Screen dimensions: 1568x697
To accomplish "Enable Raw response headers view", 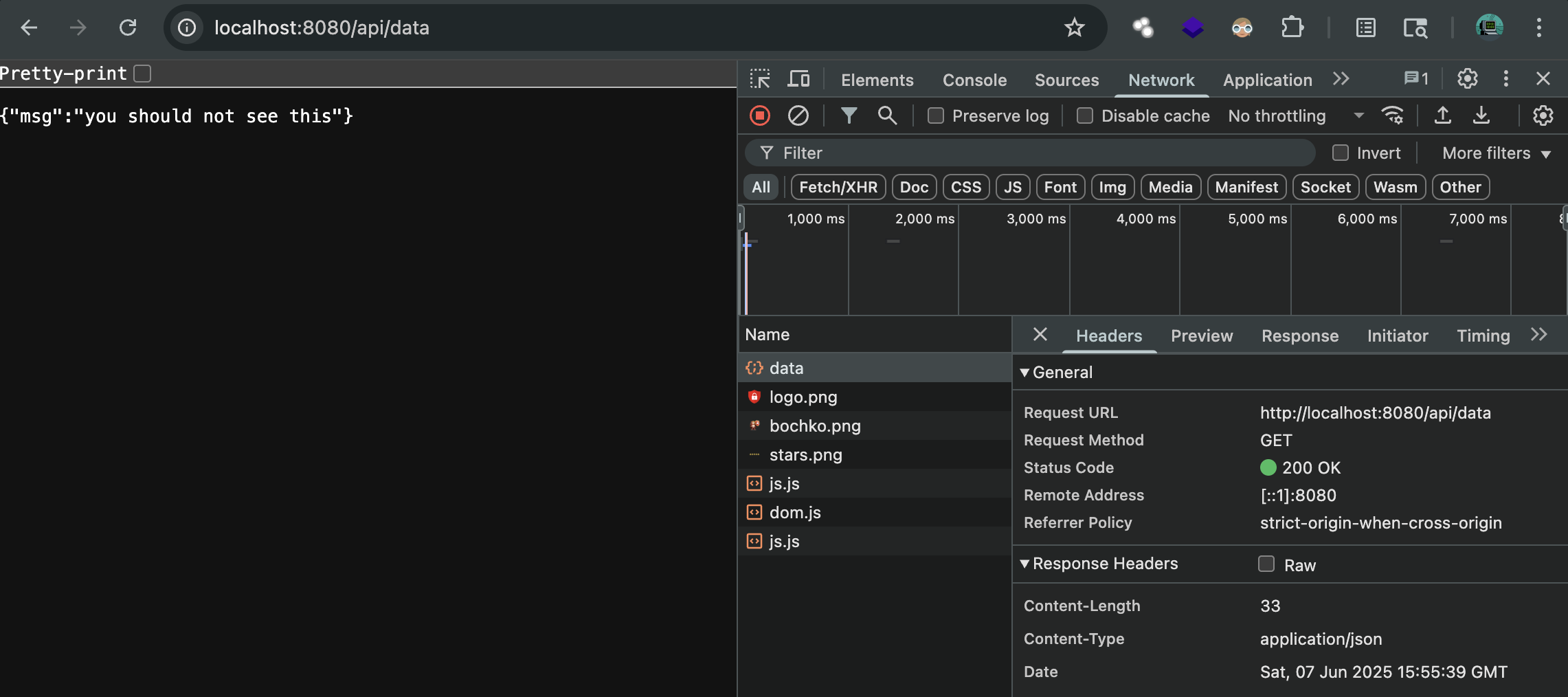I will 1266,564.
